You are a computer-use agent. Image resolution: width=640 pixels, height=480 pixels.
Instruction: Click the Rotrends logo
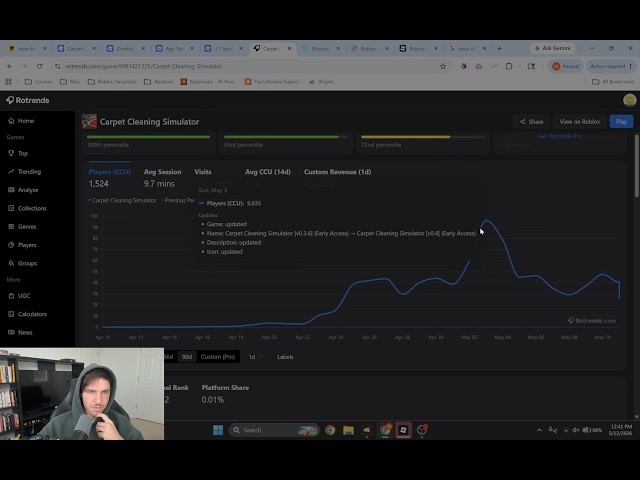28,100
